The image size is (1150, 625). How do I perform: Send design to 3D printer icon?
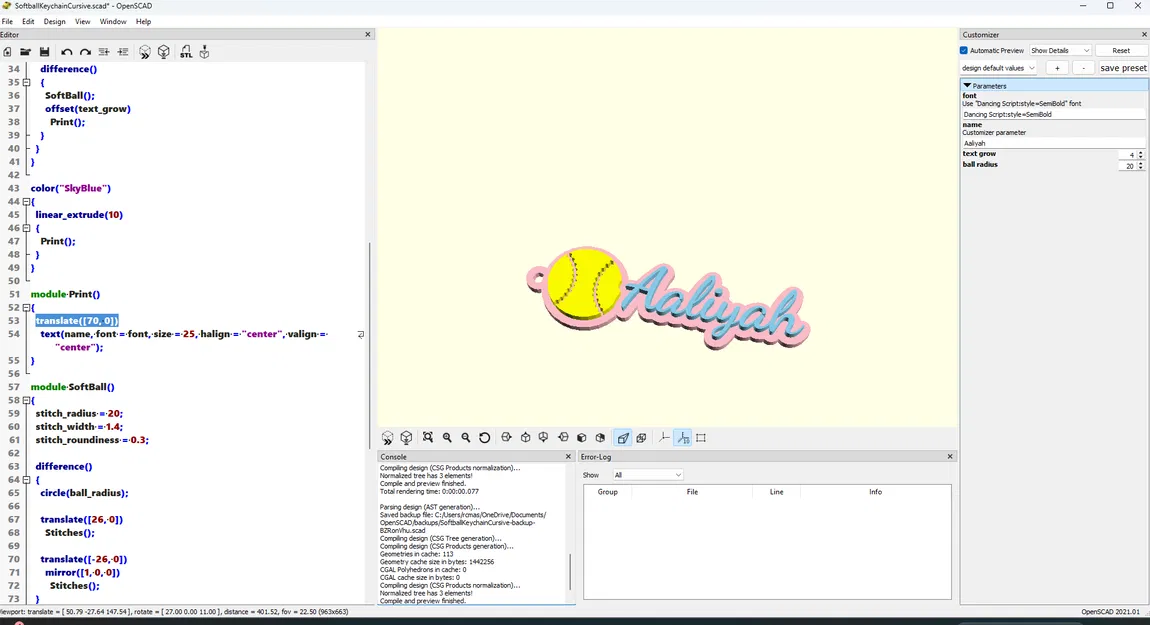(205, 52)
